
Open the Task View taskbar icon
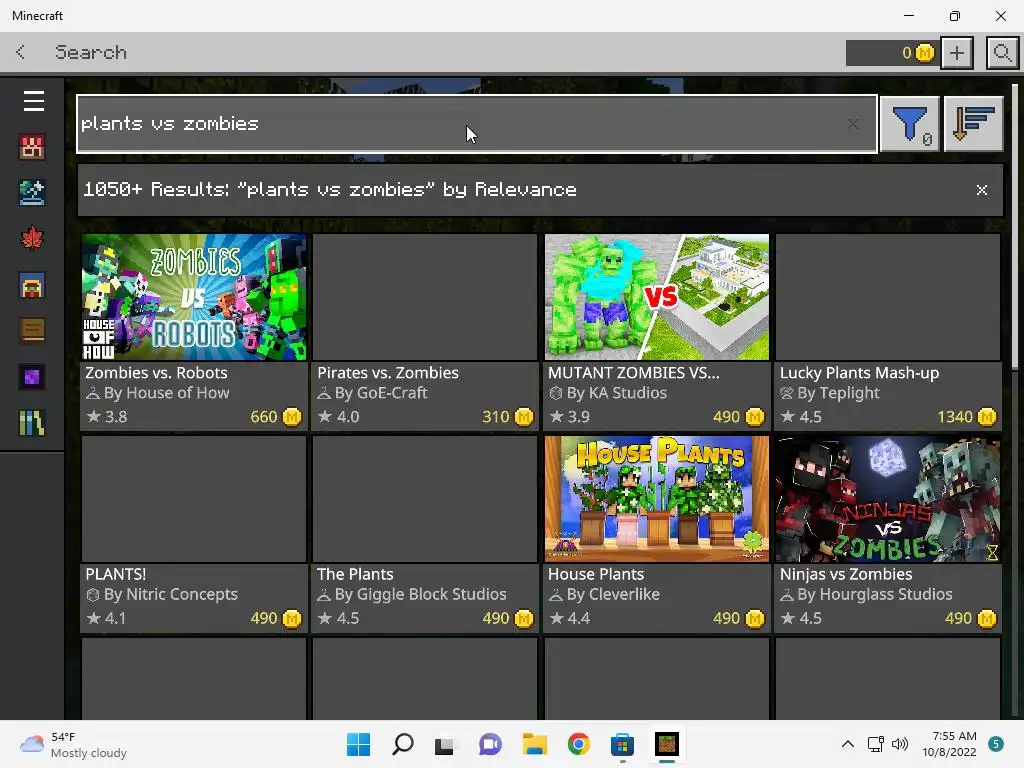446,744
